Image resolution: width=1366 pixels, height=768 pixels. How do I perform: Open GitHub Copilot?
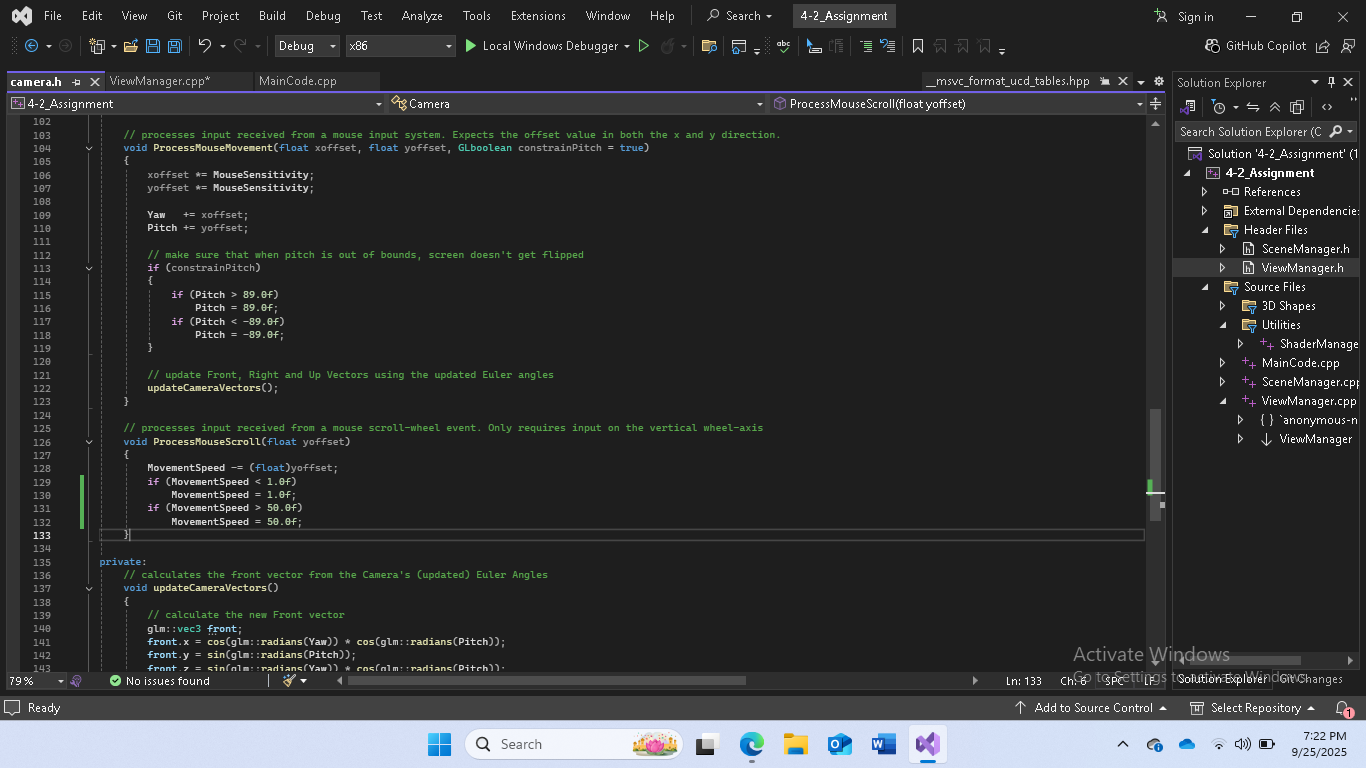1256,46
